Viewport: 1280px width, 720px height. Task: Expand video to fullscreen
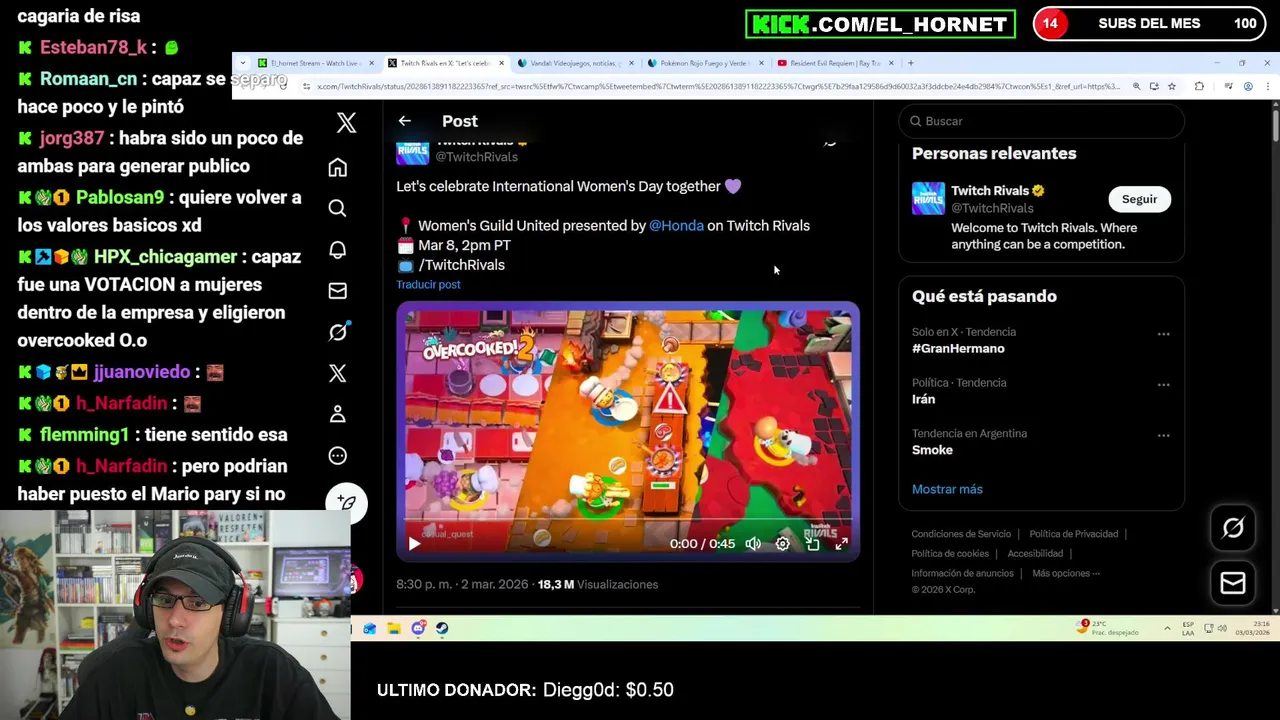[x=841, y=544]
